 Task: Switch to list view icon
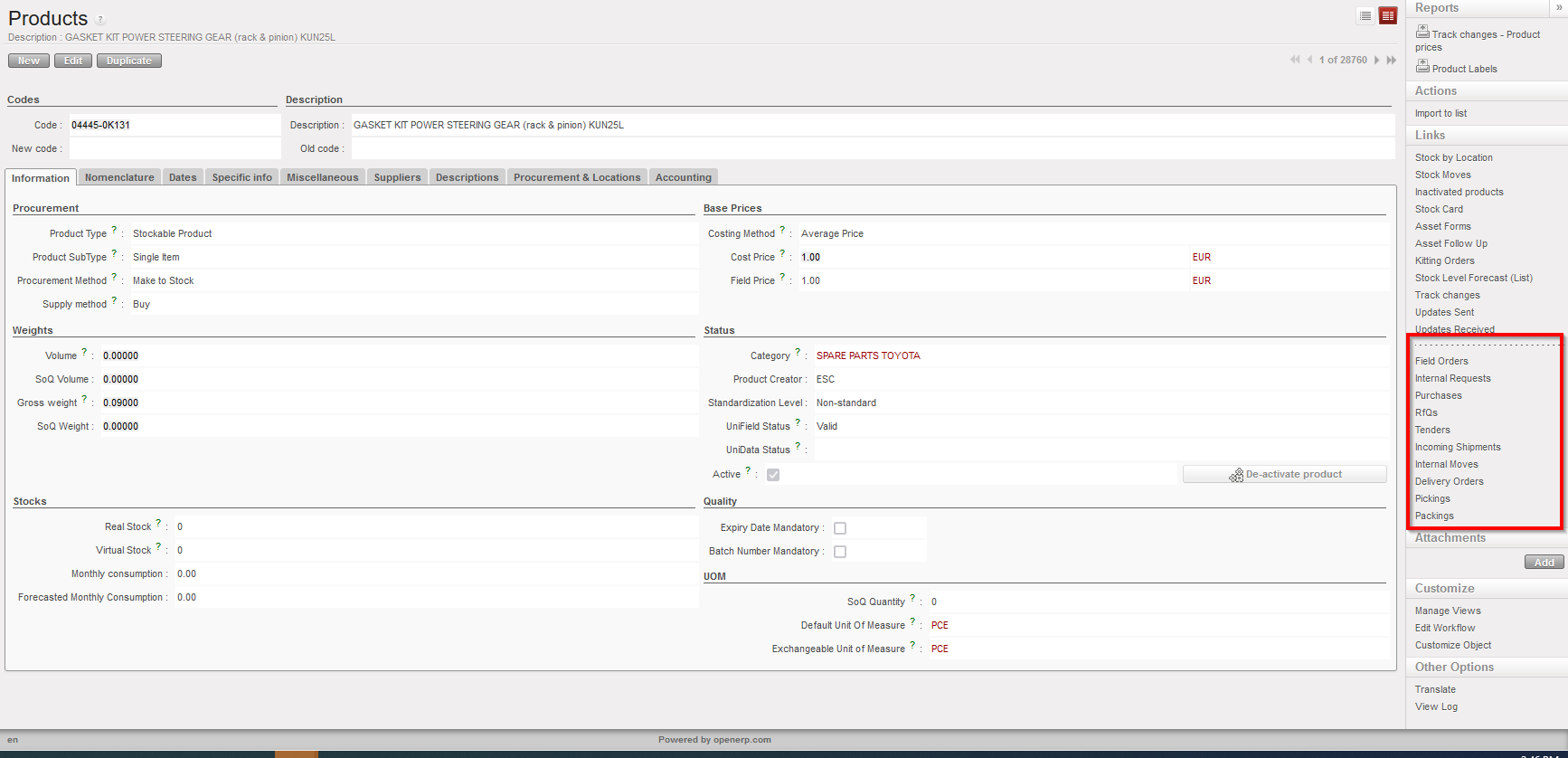point(1365,15)
